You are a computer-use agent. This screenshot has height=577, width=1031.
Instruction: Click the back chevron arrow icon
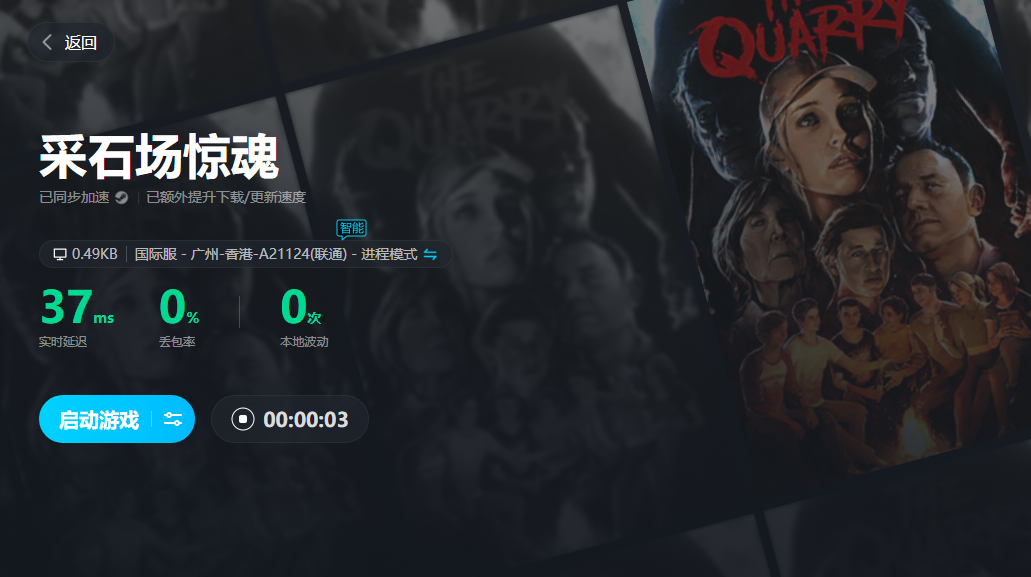47,43
